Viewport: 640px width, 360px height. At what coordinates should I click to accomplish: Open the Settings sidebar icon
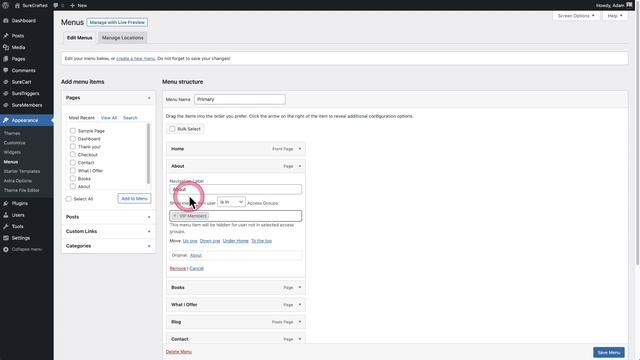coord(6,238)
